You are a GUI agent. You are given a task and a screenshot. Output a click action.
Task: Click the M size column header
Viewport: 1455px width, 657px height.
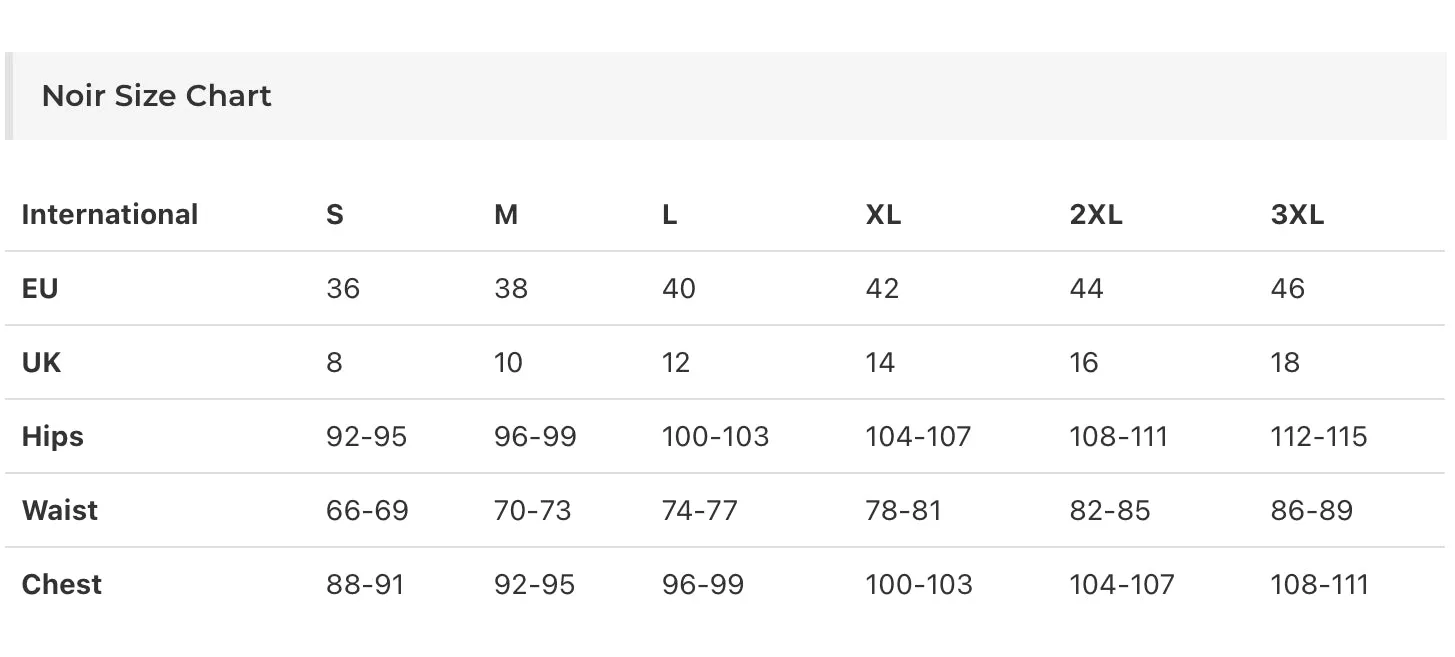click(x=506, y=214)
